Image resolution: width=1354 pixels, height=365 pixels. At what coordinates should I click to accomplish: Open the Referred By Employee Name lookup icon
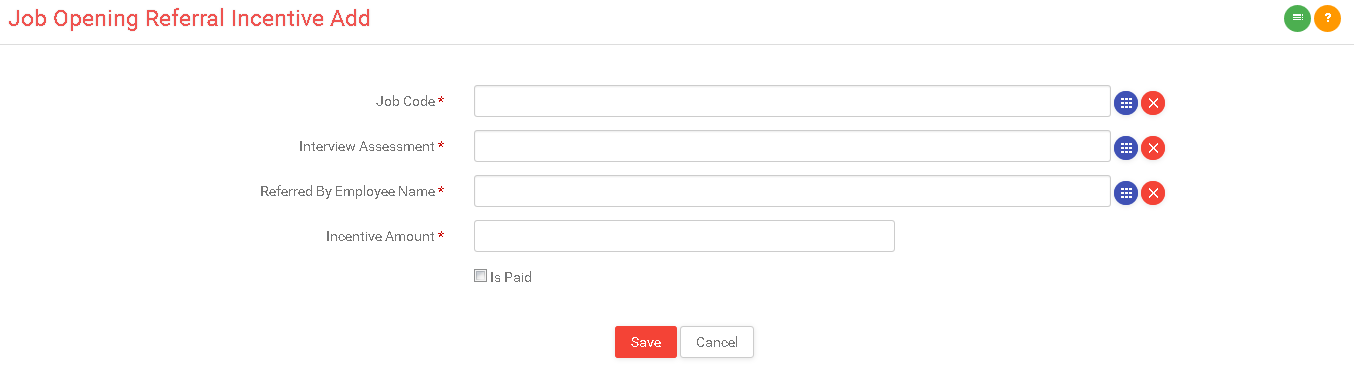pos(1126,193)
